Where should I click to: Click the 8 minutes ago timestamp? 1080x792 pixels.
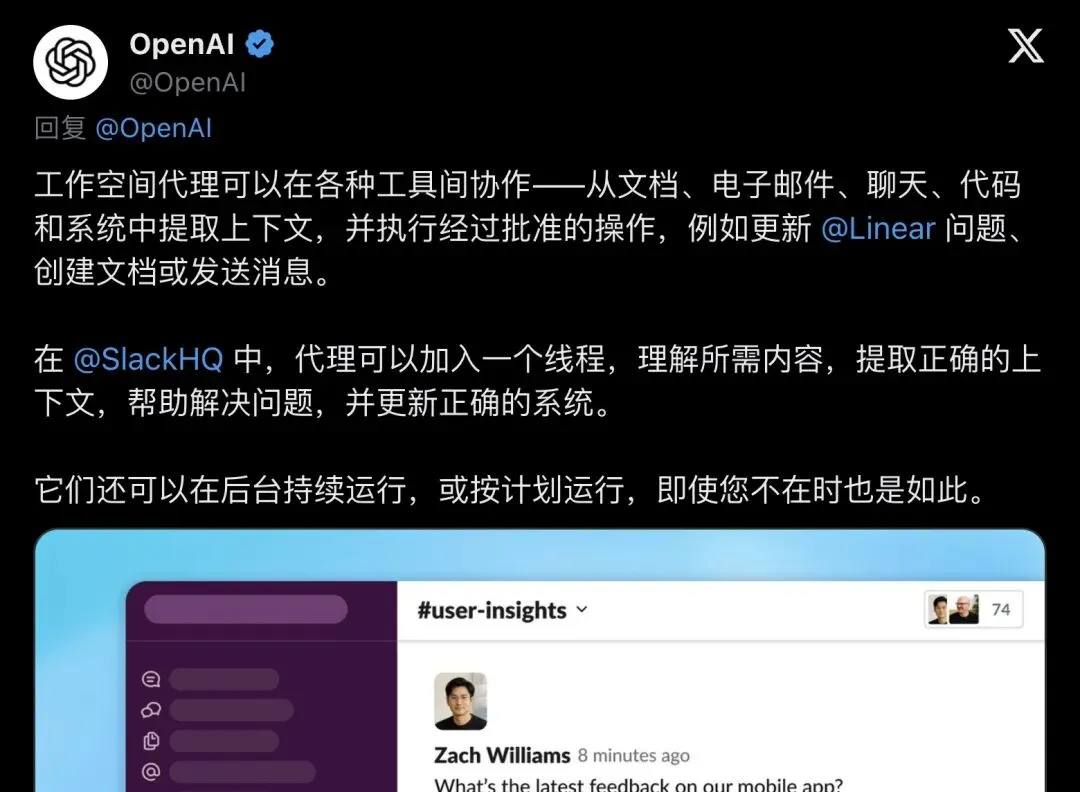click(634, 755)
